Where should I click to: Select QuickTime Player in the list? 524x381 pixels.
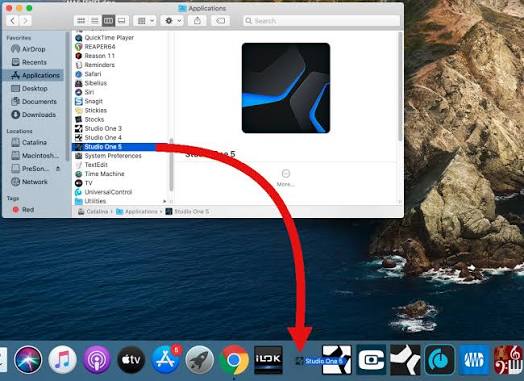pos(120,37)
